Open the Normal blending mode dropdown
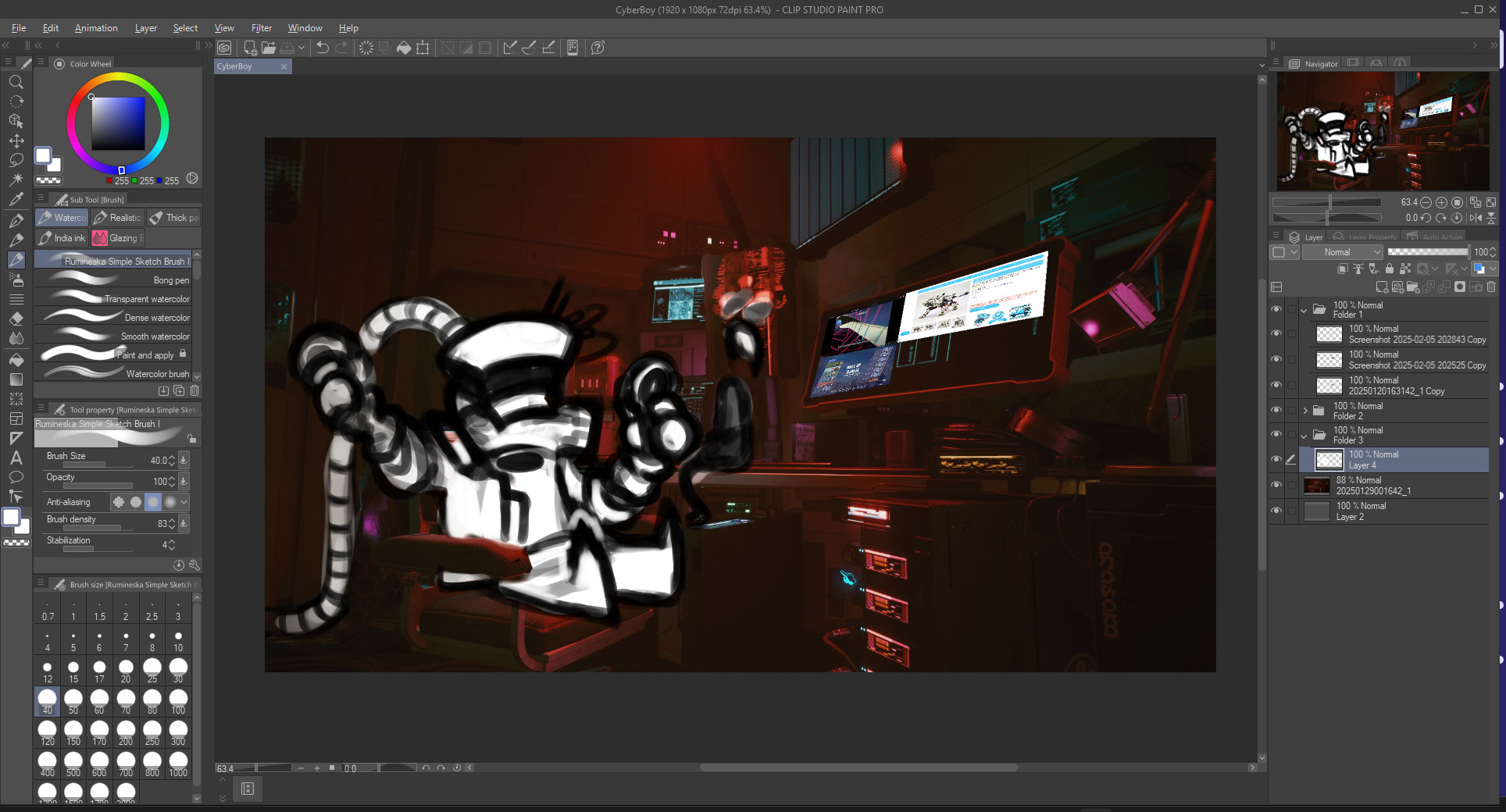The image size is (1506, 812). click(1343, 252)
